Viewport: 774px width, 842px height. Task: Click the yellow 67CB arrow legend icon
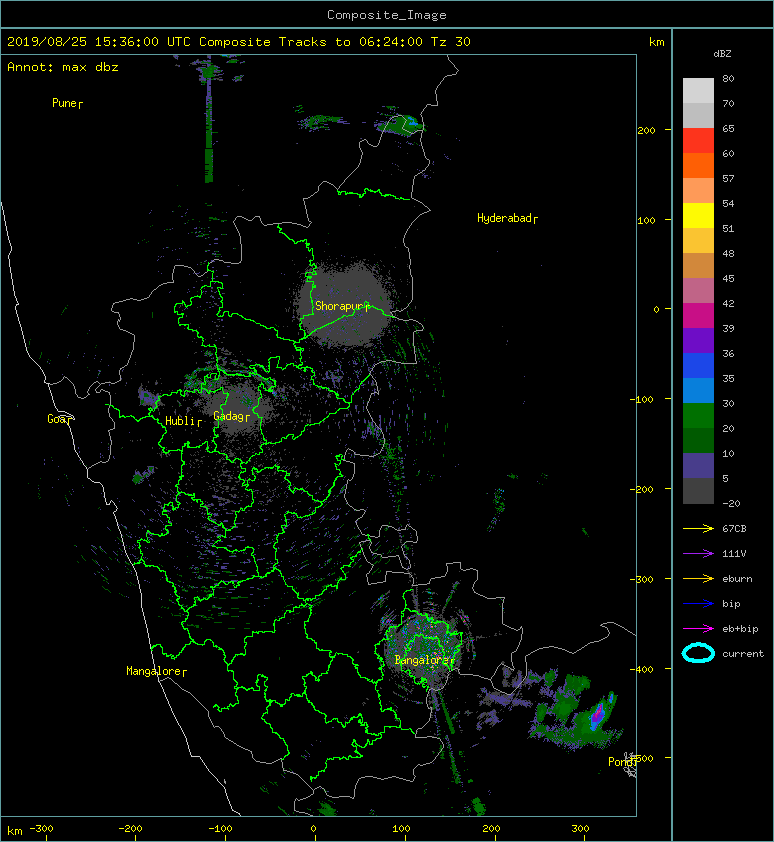pyautogui.click(x=698, y=529)
